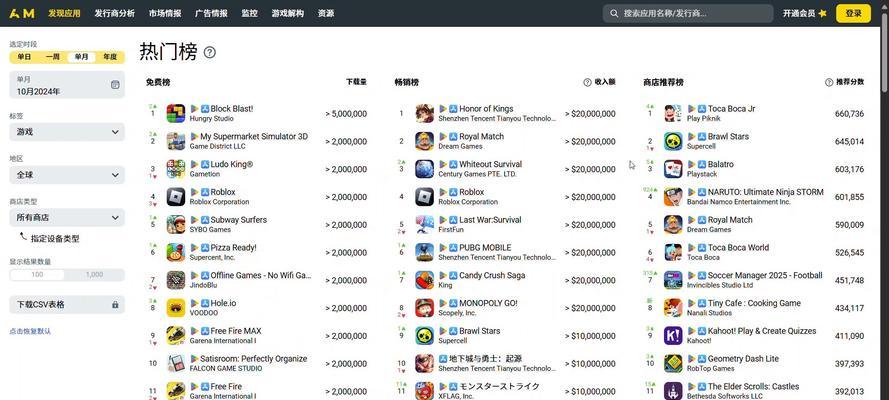Open 监控 in the top navigation
Viewport: 889px width, 400px height.
pyautogui.click(x=249, y=13)
